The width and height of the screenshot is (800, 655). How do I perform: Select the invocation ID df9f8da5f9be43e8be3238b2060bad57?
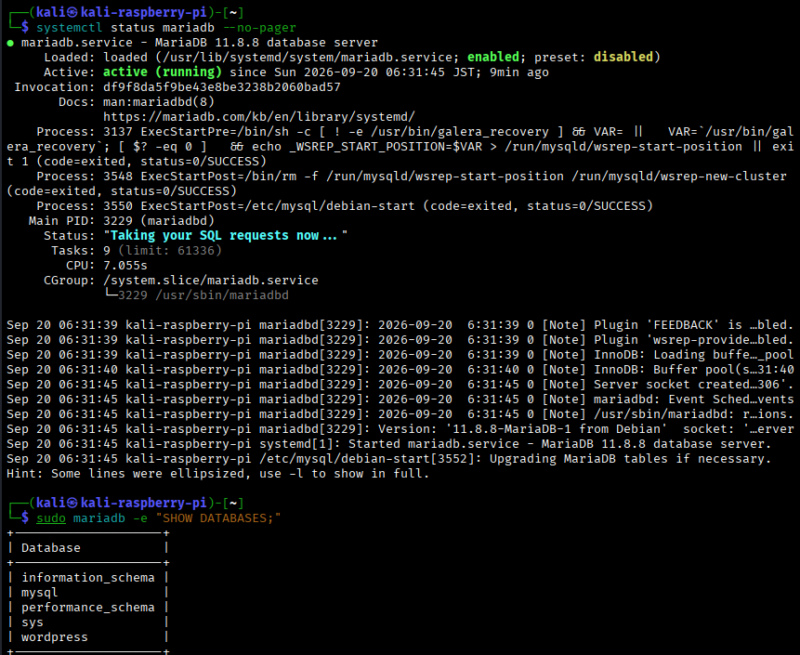tap(222, 87)
